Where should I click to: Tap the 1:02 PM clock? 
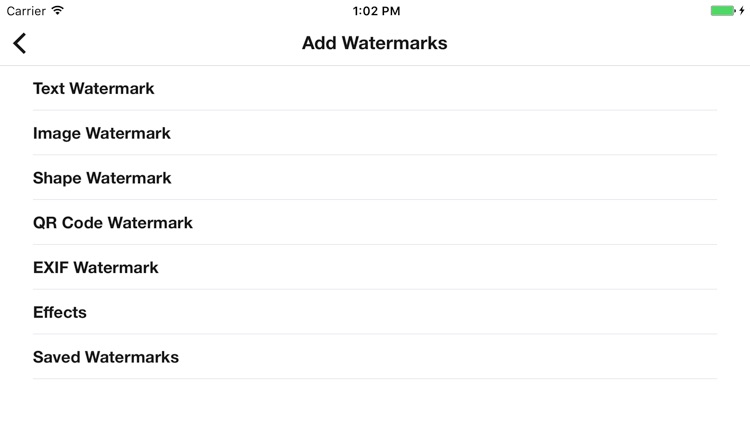376,11
